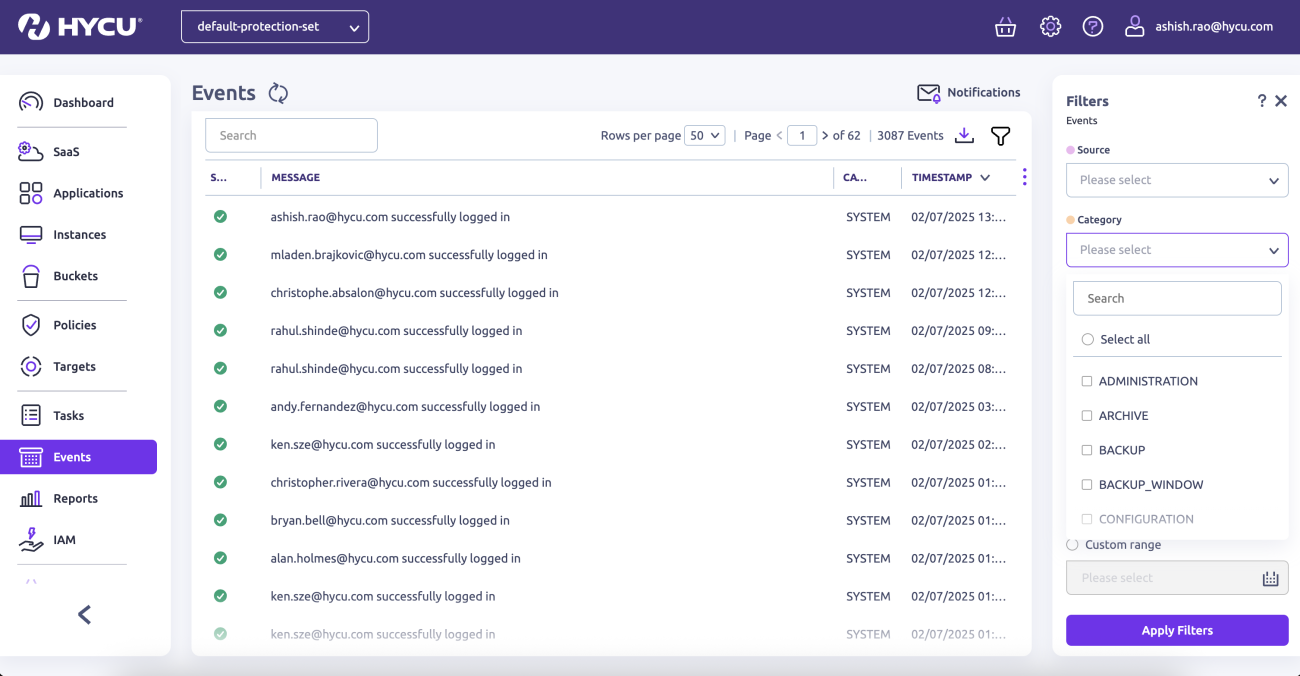Open the Source filter dropdown

coord(1177,180)
